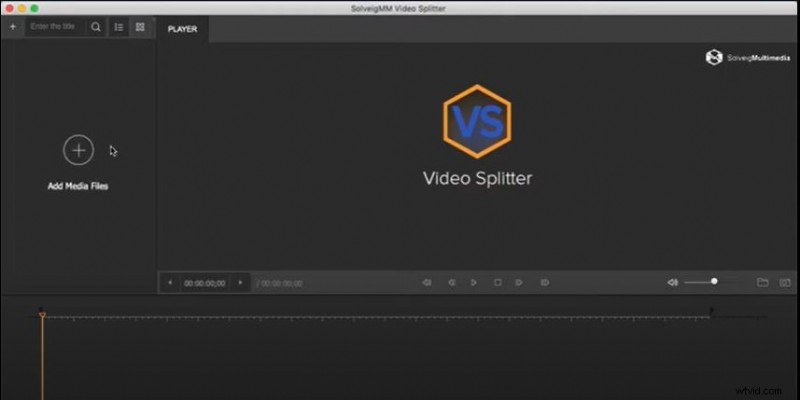
Task: Switch media library to list view
Action: pos(119,28)
